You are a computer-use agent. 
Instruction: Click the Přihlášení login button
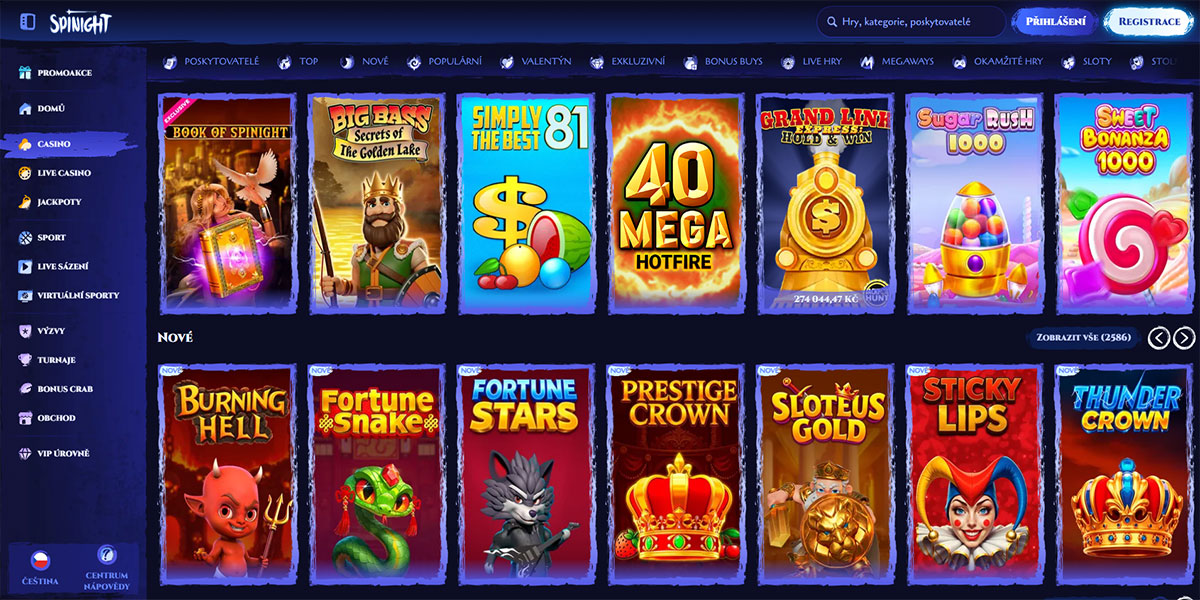click(x=1056, y=22)
